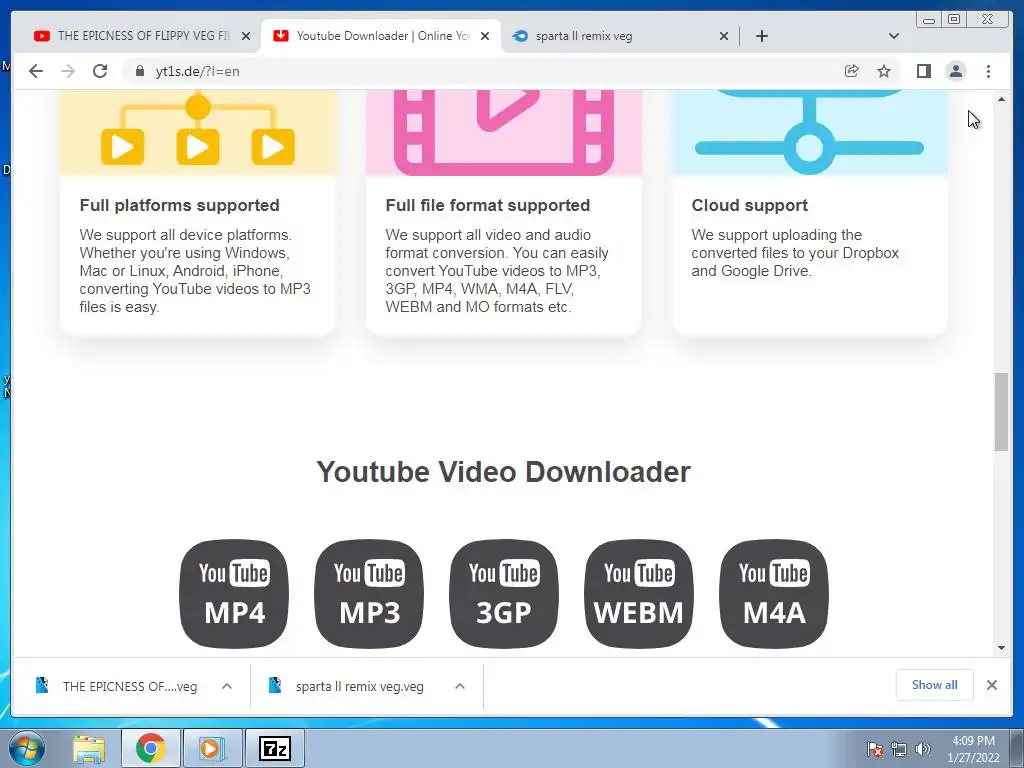This screenshot has height=768, width=1024.
Task: Open the Chrome three-dot menu
Action: click(988, 71)
